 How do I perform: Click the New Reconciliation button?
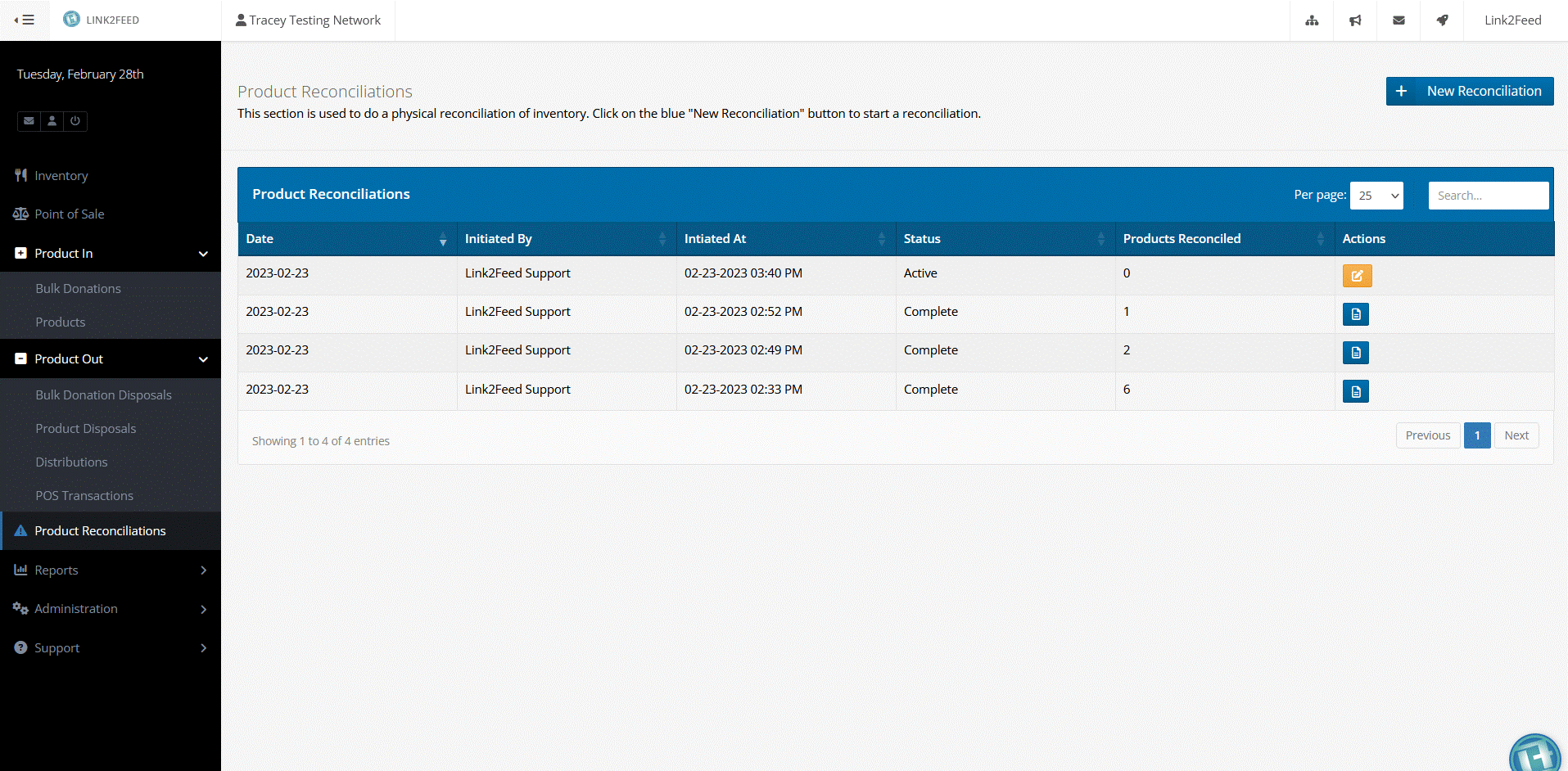(1470, 91)
